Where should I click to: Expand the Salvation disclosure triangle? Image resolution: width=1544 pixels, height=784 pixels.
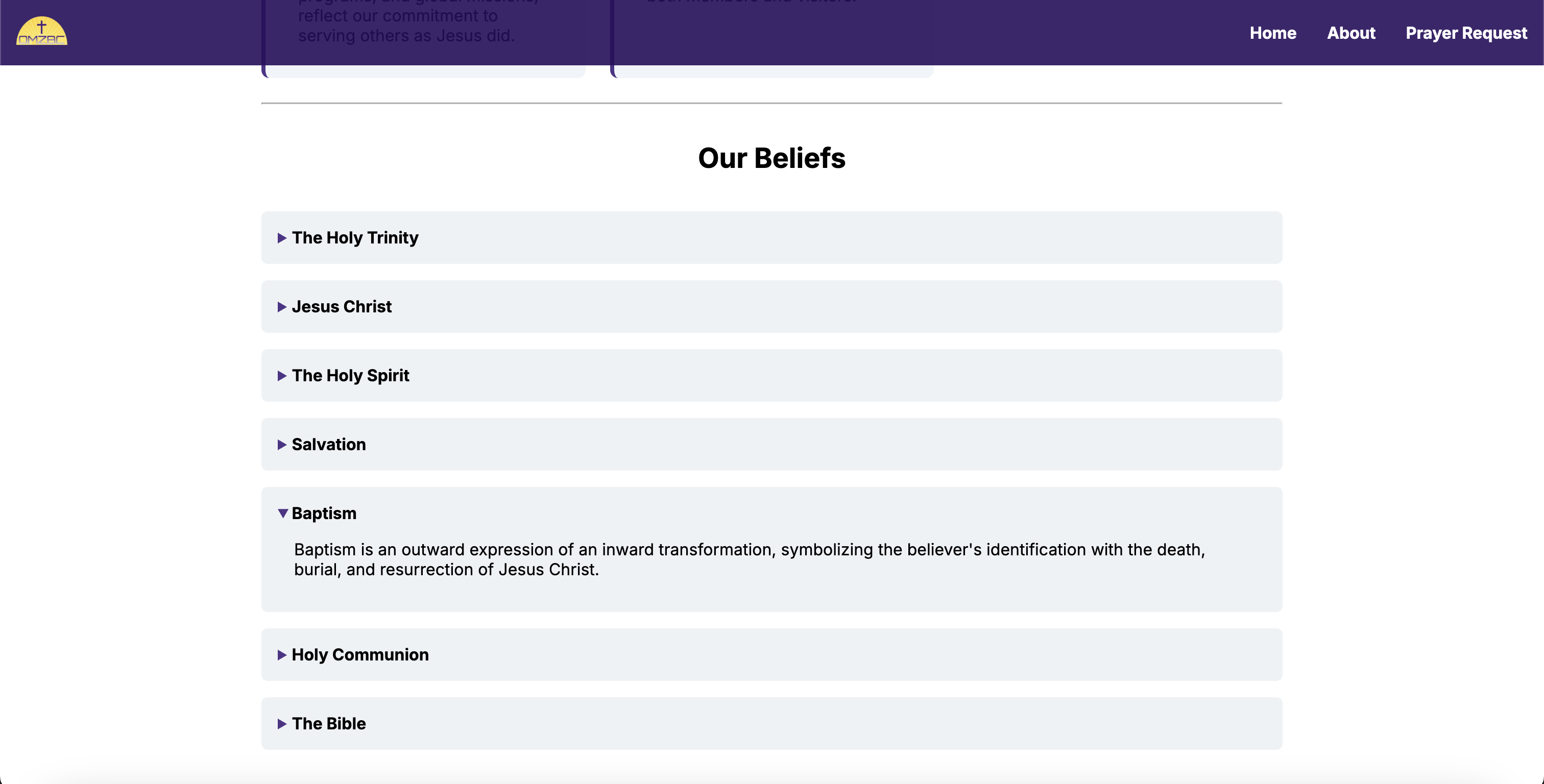point(282,445)
